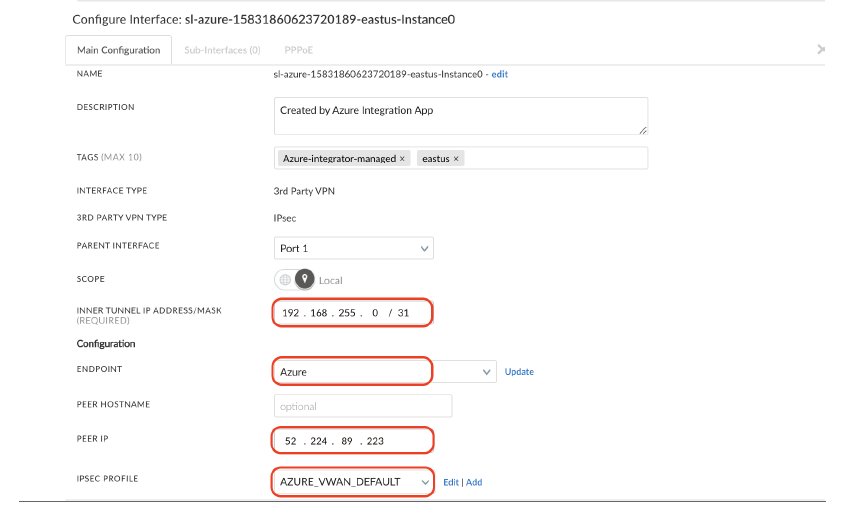The width and height of the screenshot is (842, 507).
Task: Click Add link for IPsec Profile
Action: pyautogui.click(x=474, y=482)
